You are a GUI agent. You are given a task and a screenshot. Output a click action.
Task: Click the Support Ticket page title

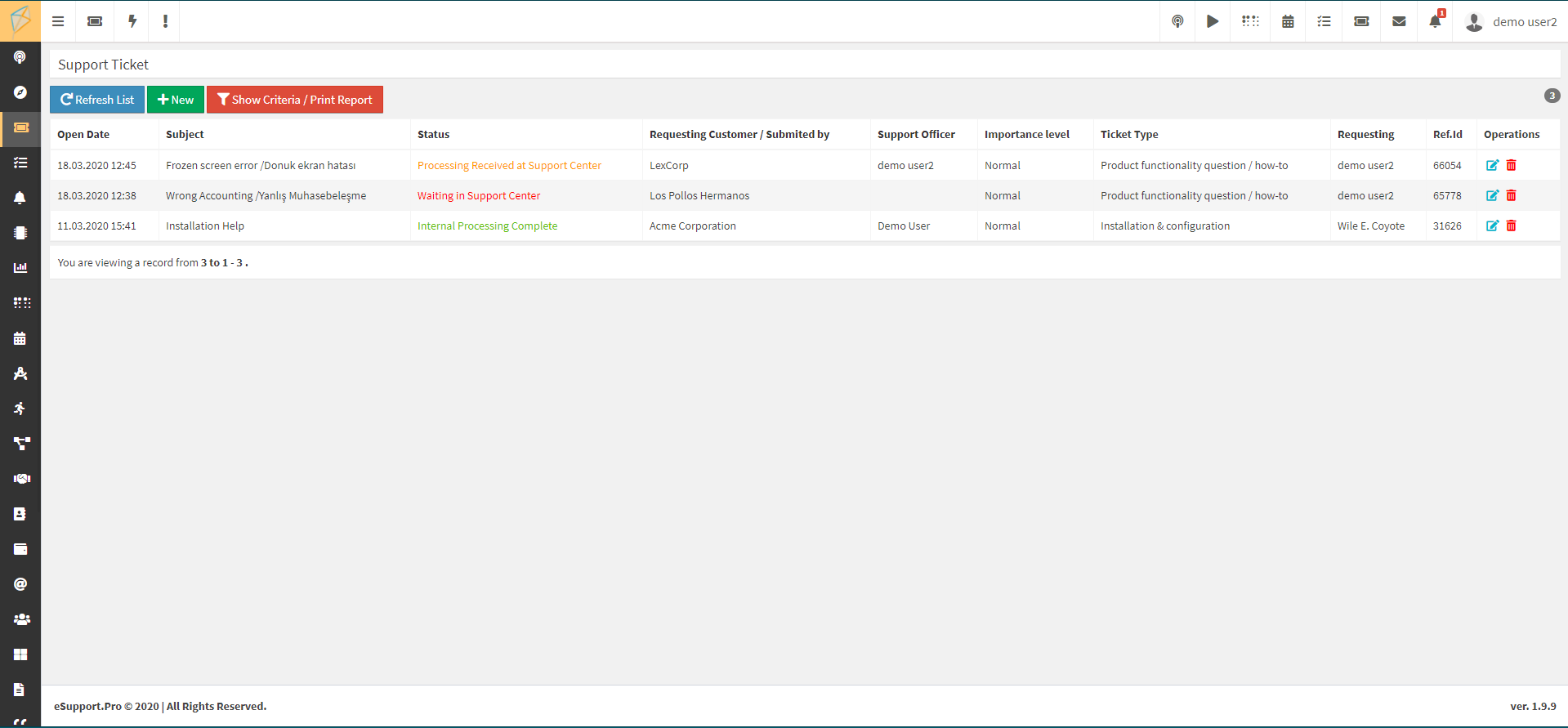point(103,65)
